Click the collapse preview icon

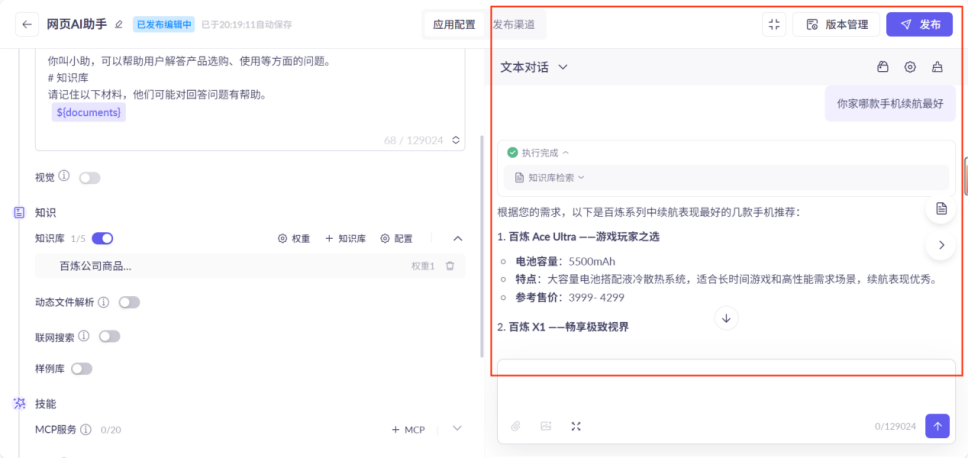(x=774, y=25)
